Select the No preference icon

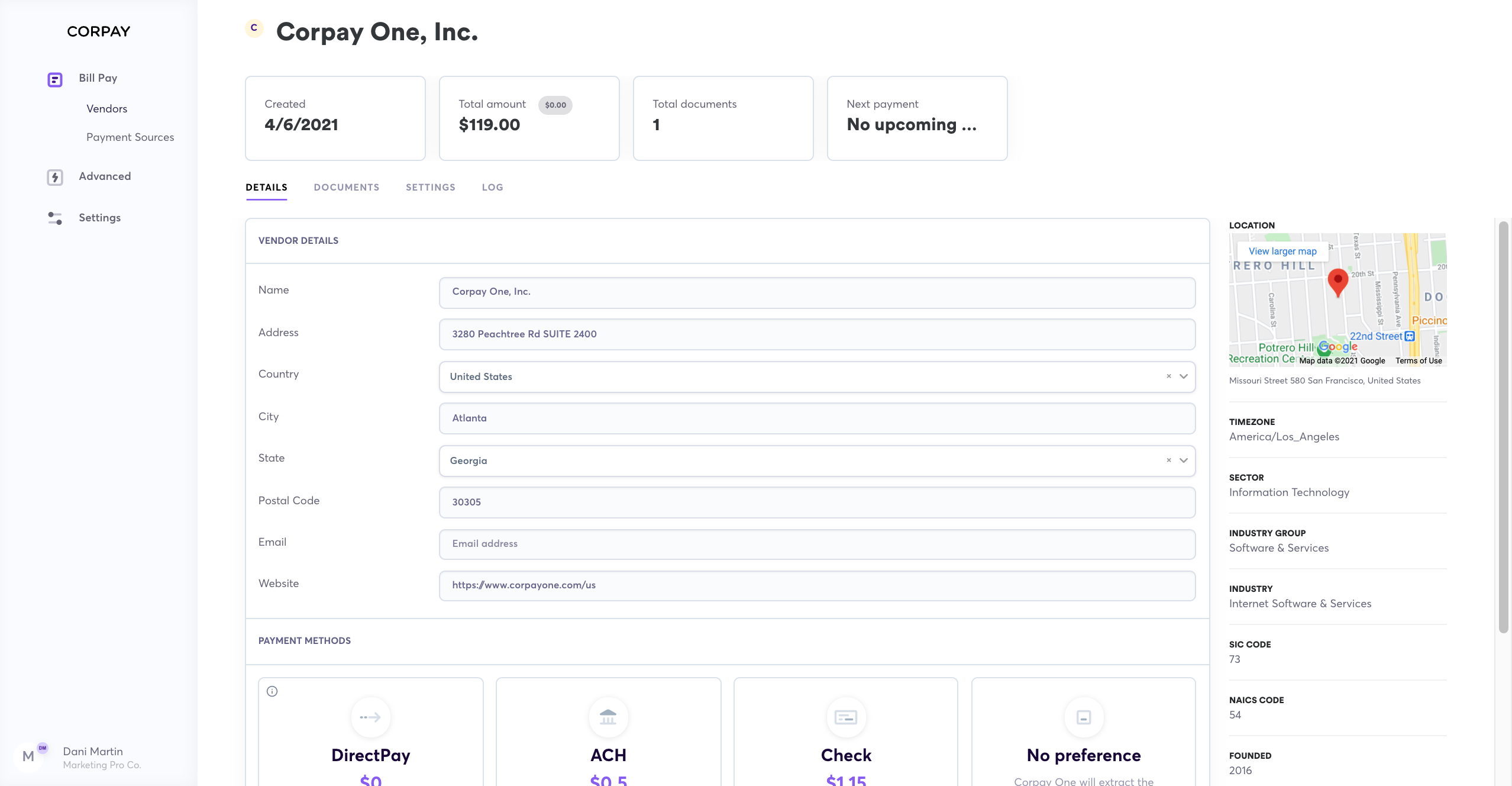click(x=1084, y=717)
